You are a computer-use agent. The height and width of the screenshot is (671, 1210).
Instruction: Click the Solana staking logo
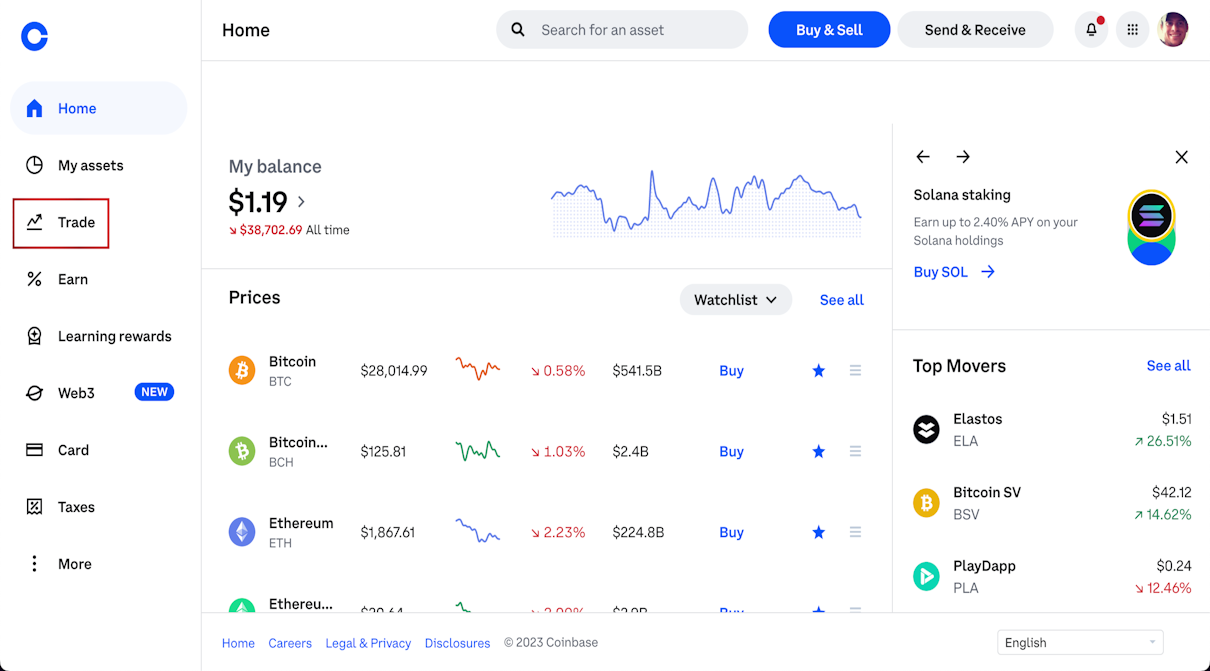click(x=1151, y=227)
